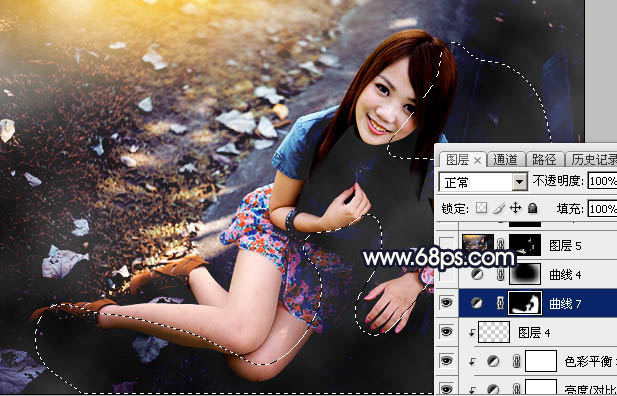The image size is (617, 396).
Task: Select the 色彩平衡 white mask thumbnail
Action: [x=541, y=361]
